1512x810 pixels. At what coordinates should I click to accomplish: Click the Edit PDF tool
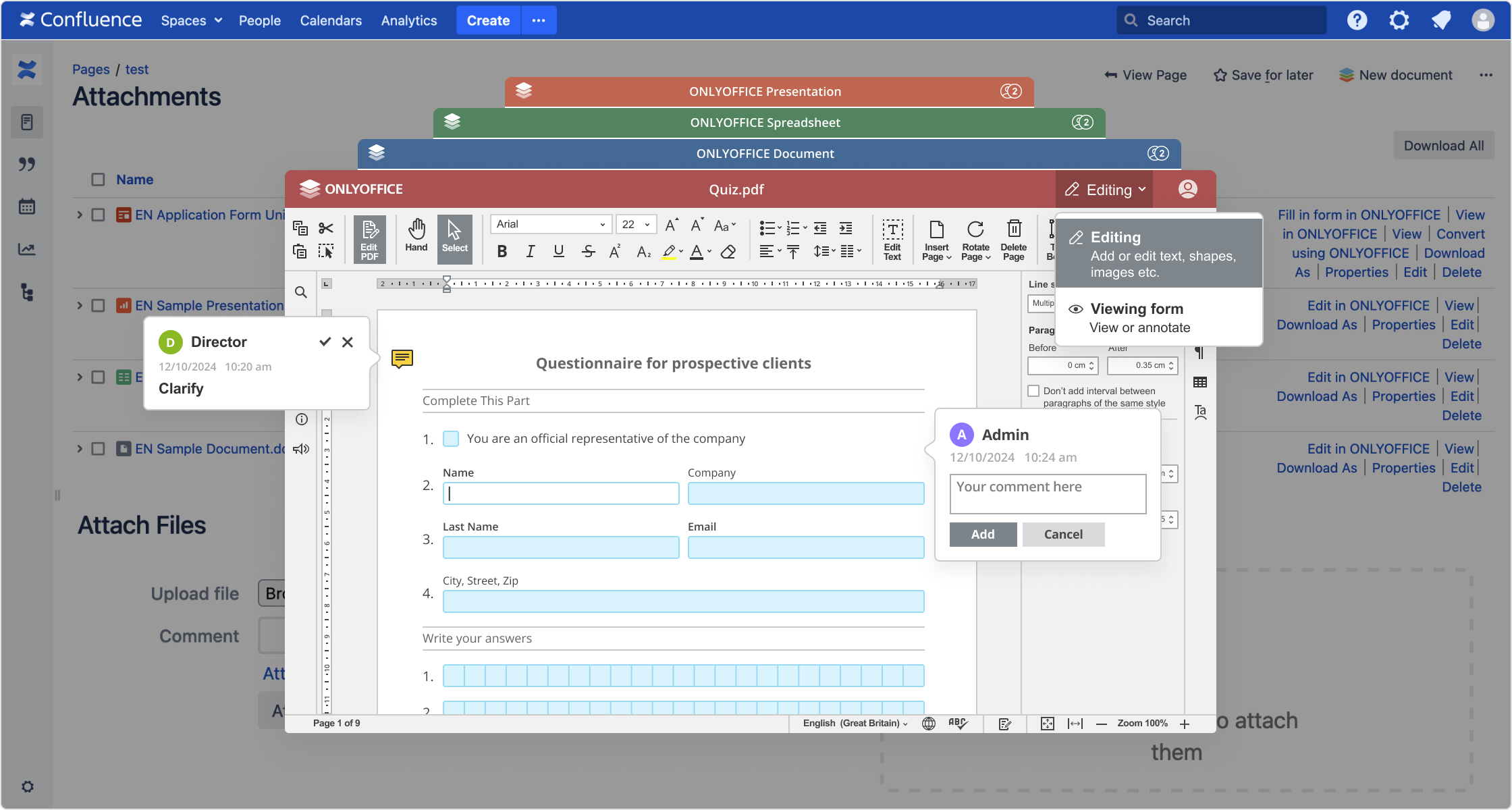click(369, 239)
